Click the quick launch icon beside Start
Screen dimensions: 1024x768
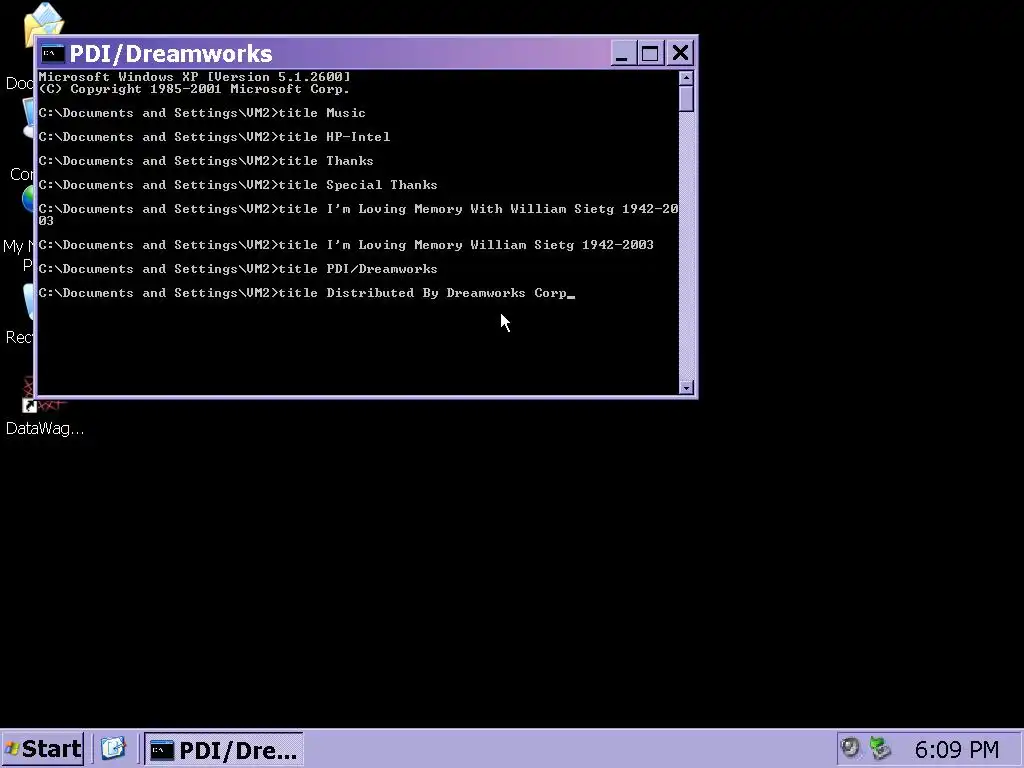click(x=113, y=748)
